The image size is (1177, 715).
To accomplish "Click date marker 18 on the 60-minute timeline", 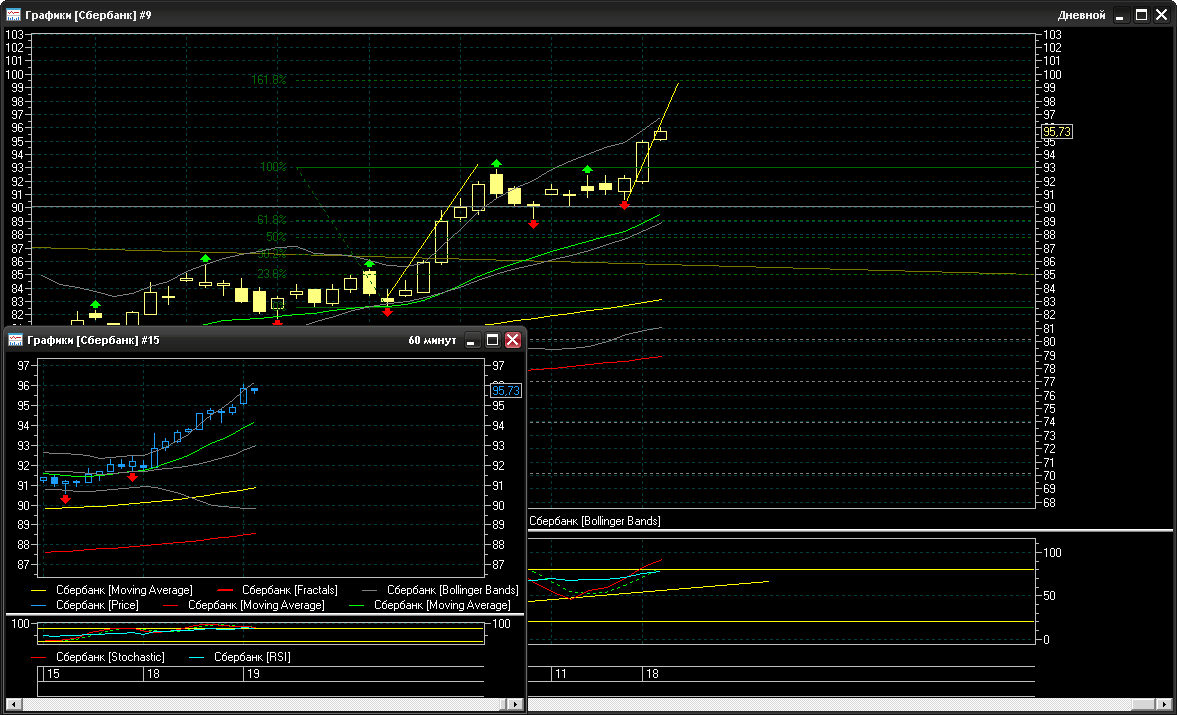I will click(153, 674).
